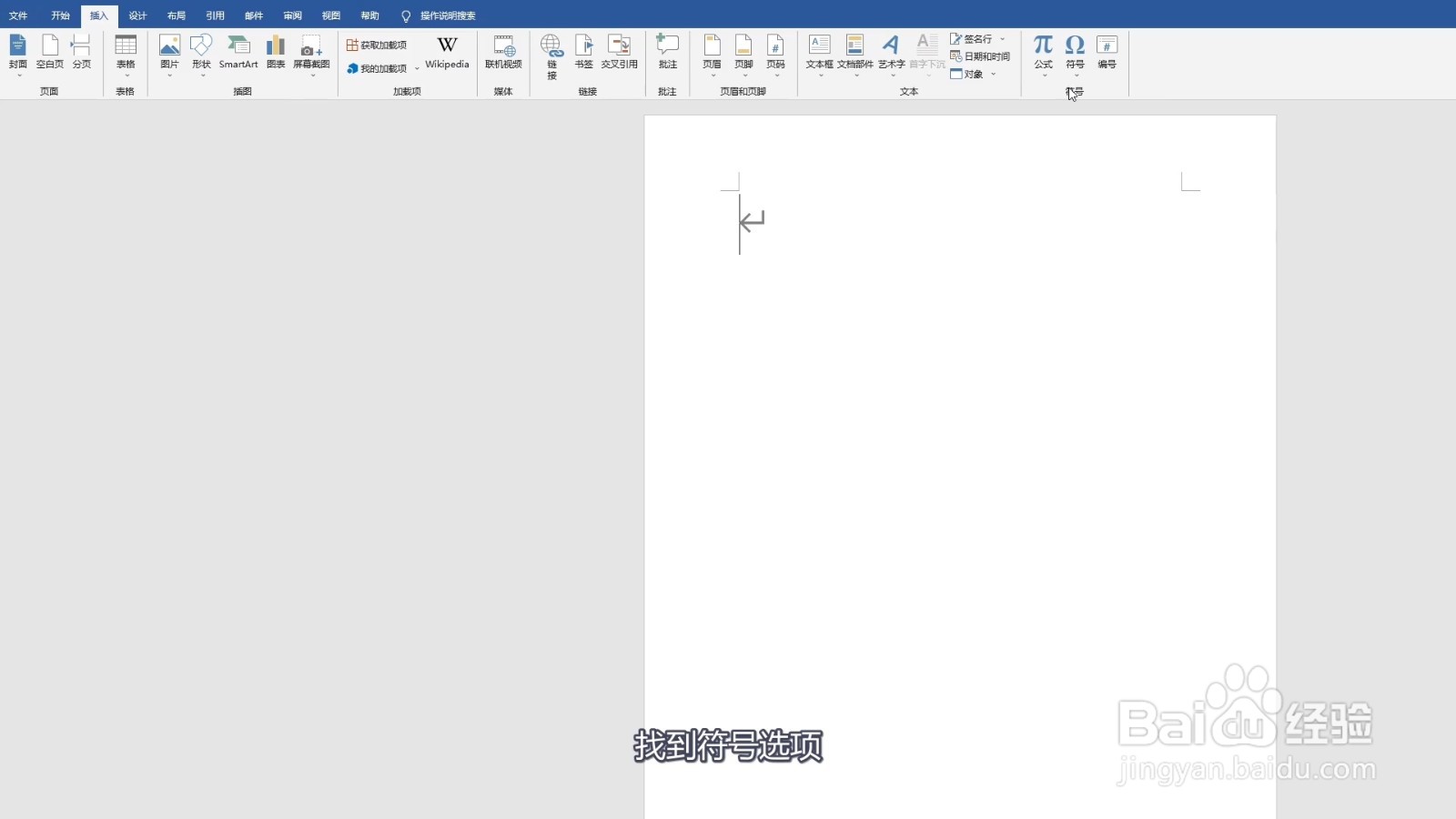
Task: Switch to the Design (设计) tab
Action: pyautogui.click(x=137, y=15)
